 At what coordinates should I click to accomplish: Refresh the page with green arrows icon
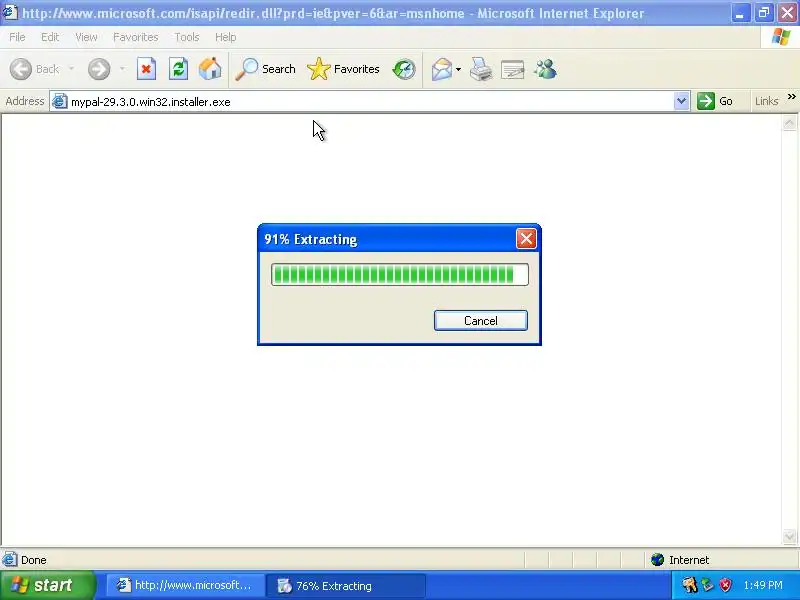[x=178, y=69]
